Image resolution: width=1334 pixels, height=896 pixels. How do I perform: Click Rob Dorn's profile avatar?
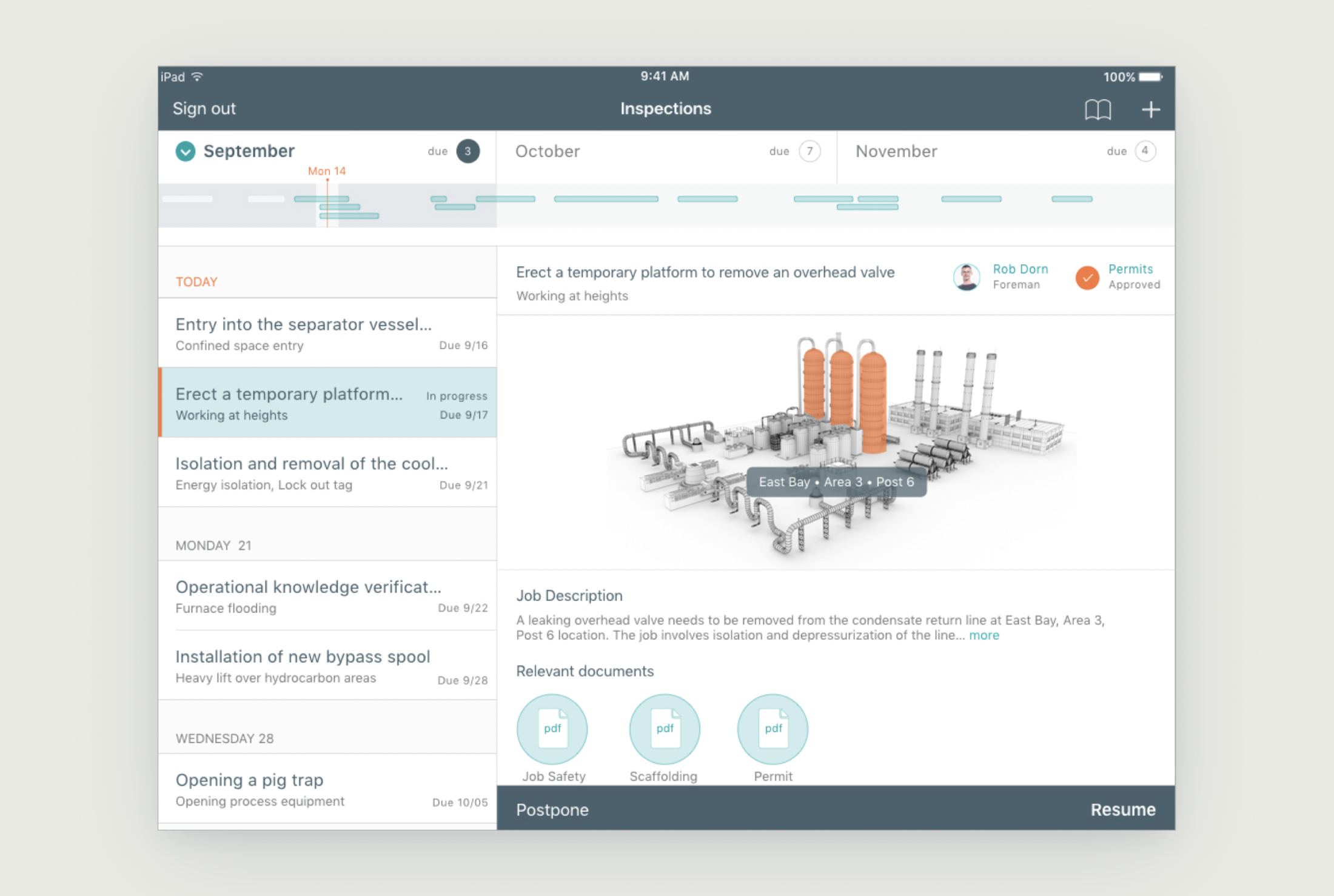tap(967, 277)
